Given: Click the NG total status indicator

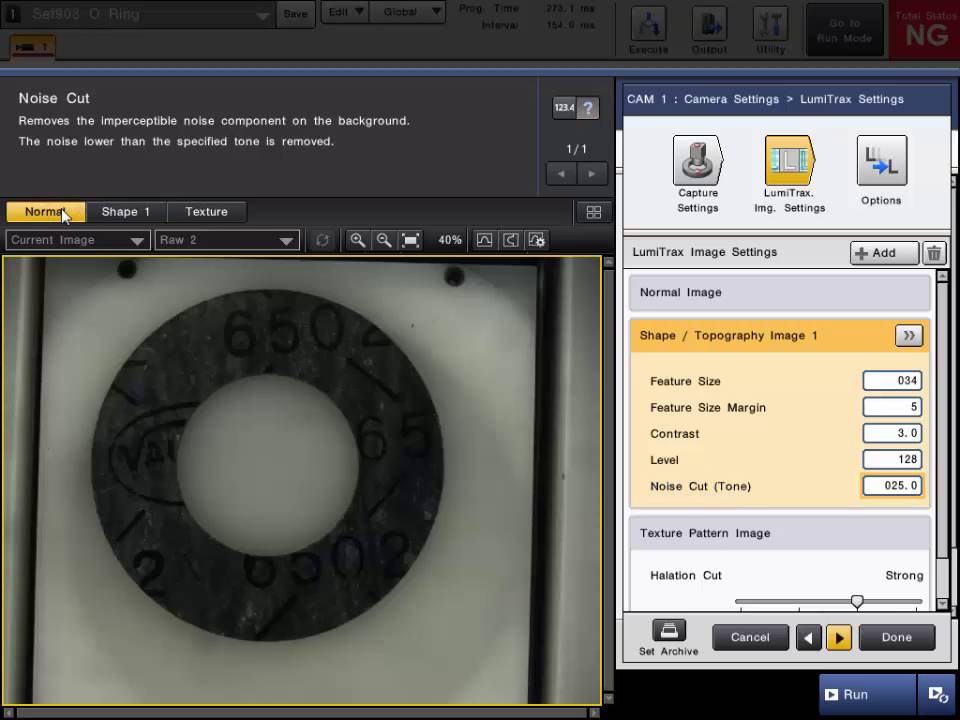Looking at the screenshot, I should click(x=924, y=30).
